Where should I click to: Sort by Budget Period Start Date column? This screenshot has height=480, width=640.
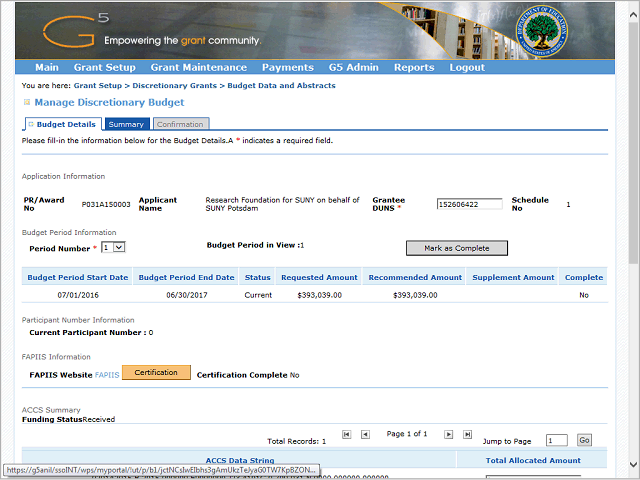click(78, 278)
